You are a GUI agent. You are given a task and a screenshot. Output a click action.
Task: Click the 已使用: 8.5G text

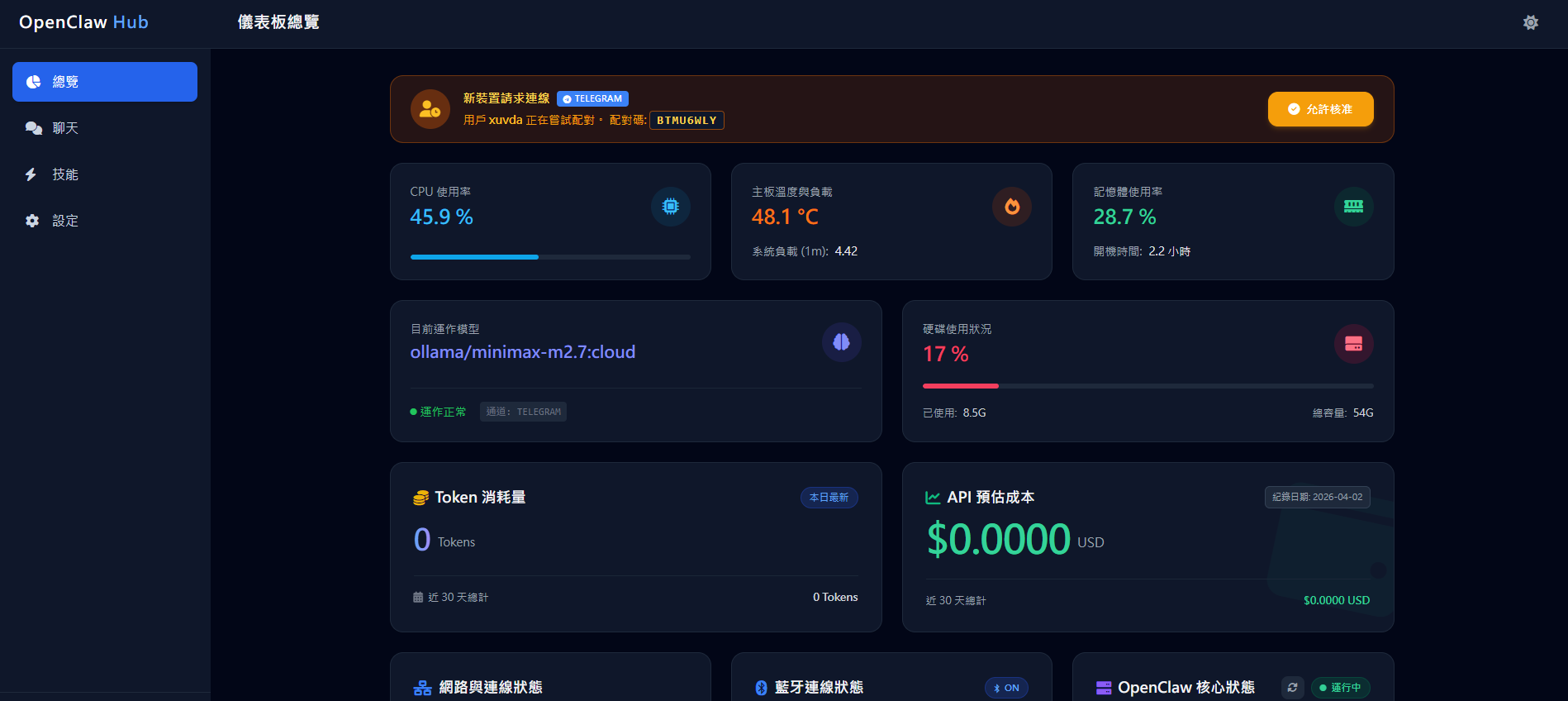tap(954, 412)
